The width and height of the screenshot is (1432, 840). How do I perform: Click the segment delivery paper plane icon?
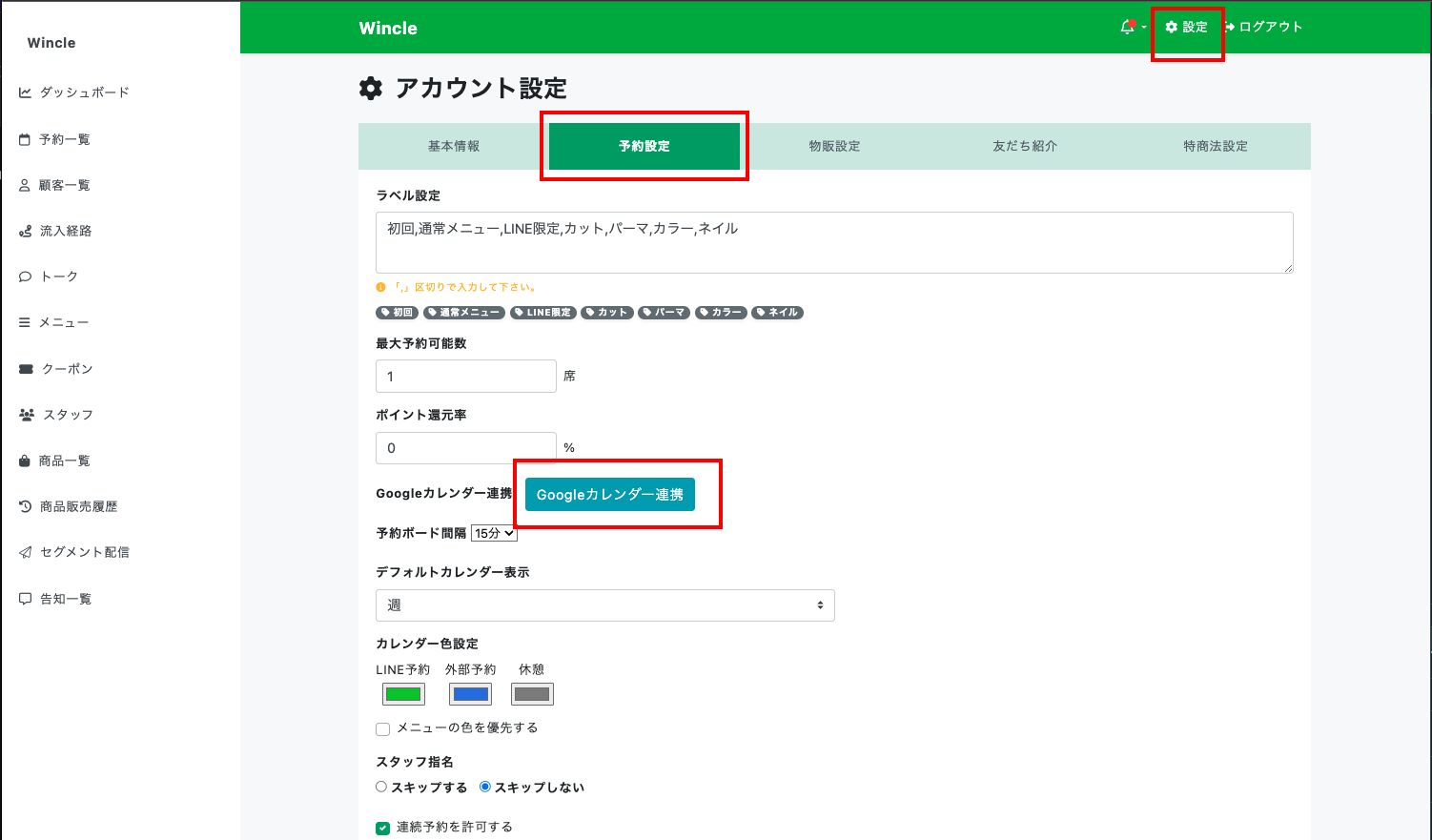coord(26,552)
